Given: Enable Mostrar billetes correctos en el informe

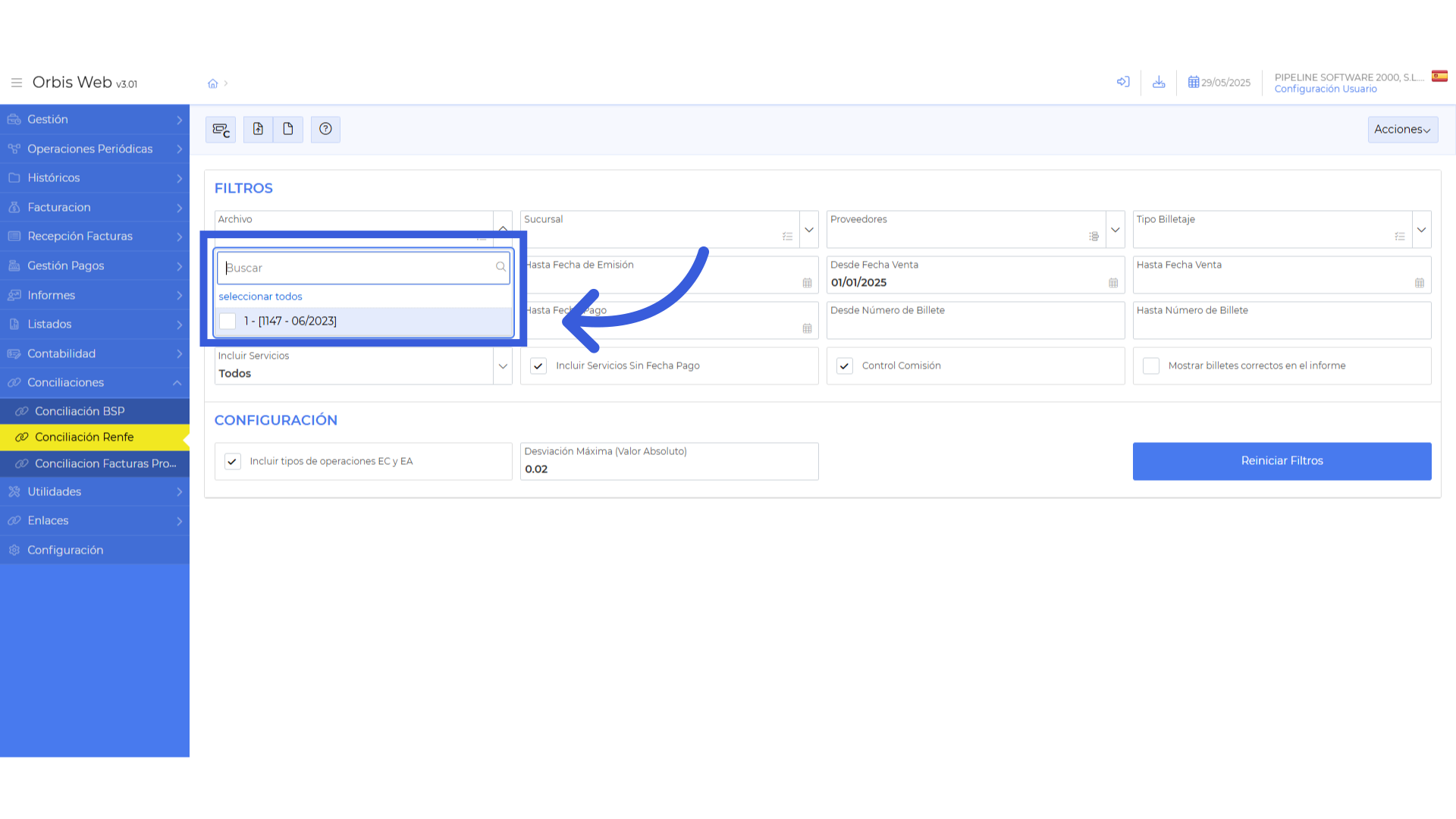Looking at the screenshot, I should (1151, 366).
